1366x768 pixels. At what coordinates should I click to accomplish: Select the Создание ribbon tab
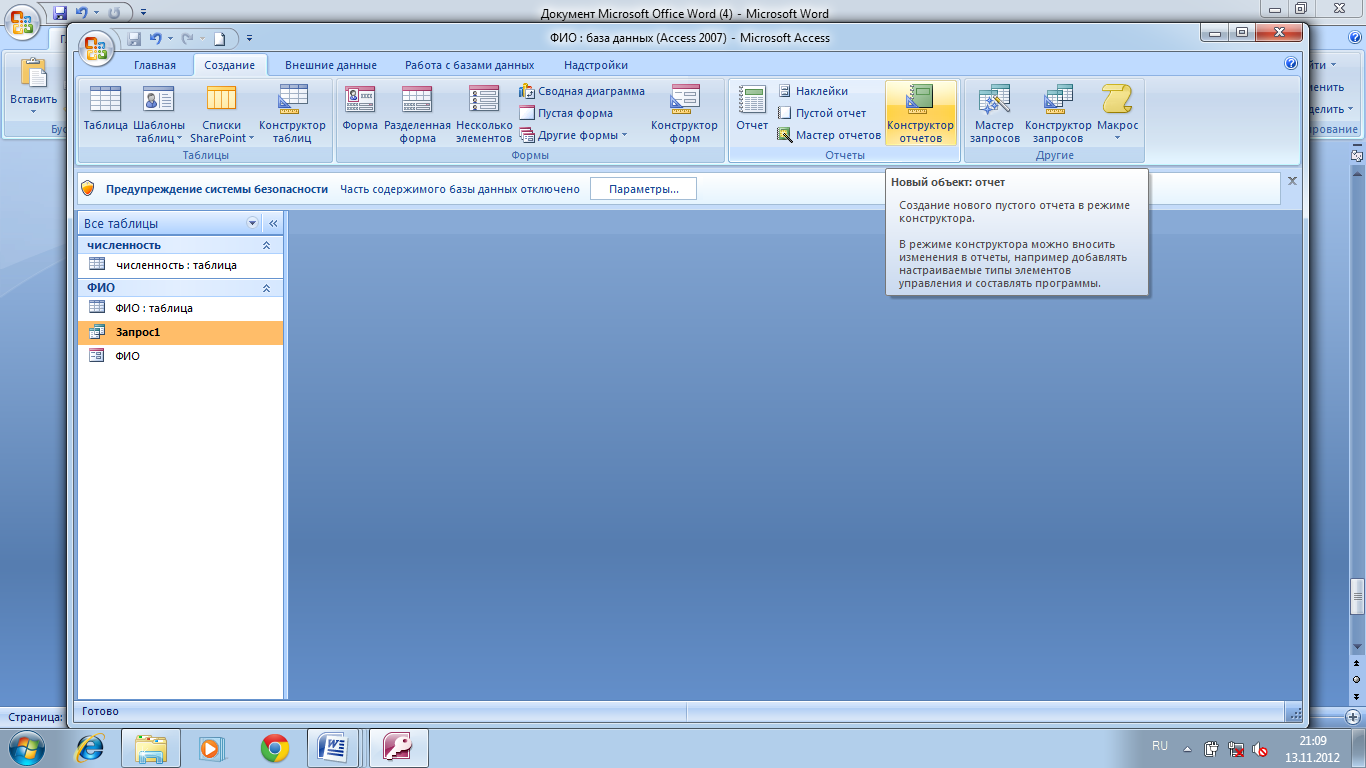230,65
